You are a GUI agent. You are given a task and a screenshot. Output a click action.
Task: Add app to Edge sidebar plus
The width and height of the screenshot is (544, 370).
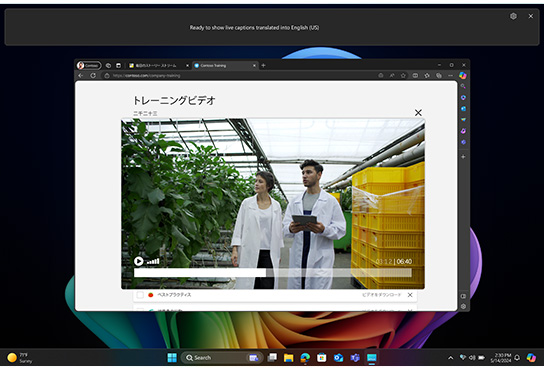click(x=463, y=157)
